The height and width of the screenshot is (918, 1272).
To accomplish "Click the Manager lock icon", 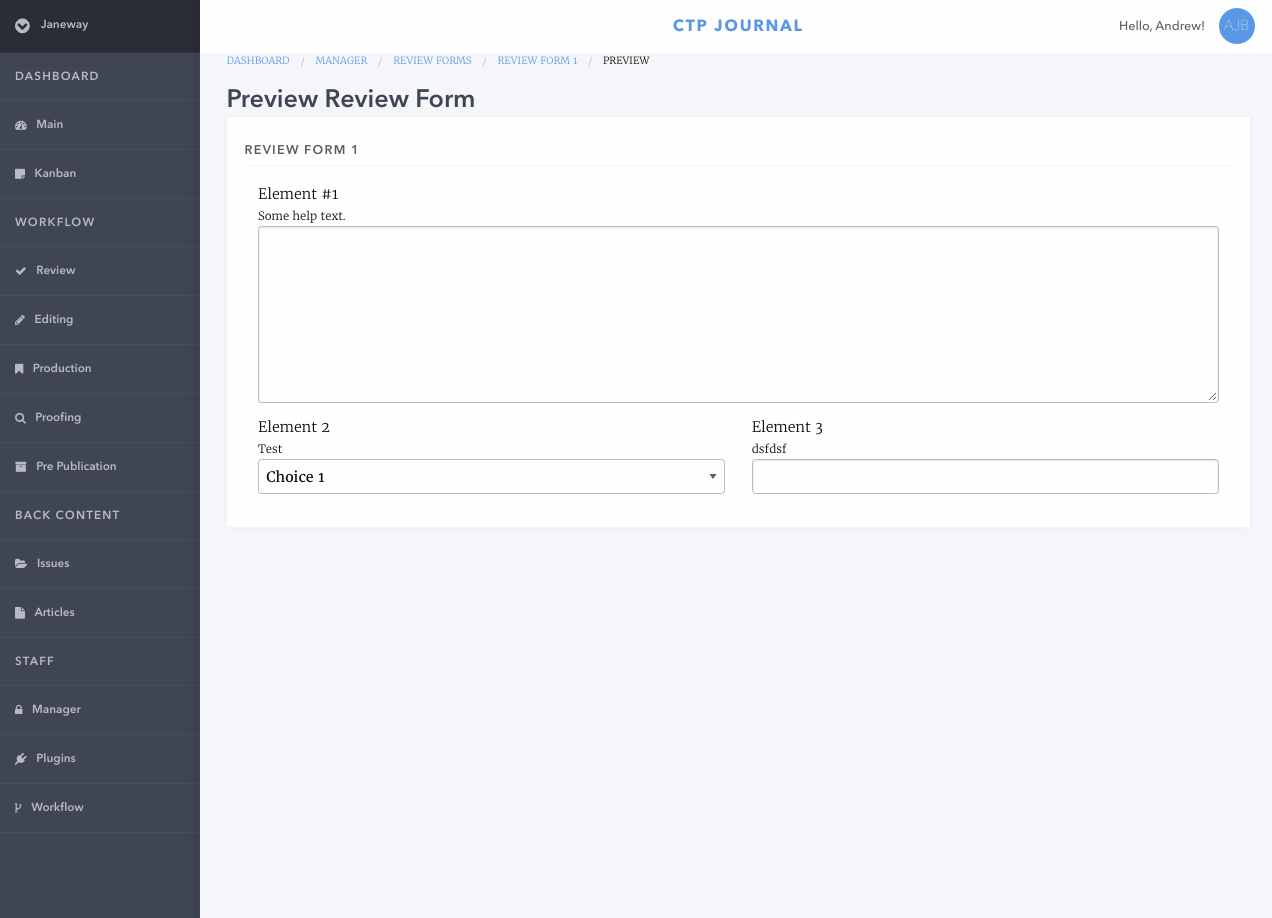I will (18, 709).
